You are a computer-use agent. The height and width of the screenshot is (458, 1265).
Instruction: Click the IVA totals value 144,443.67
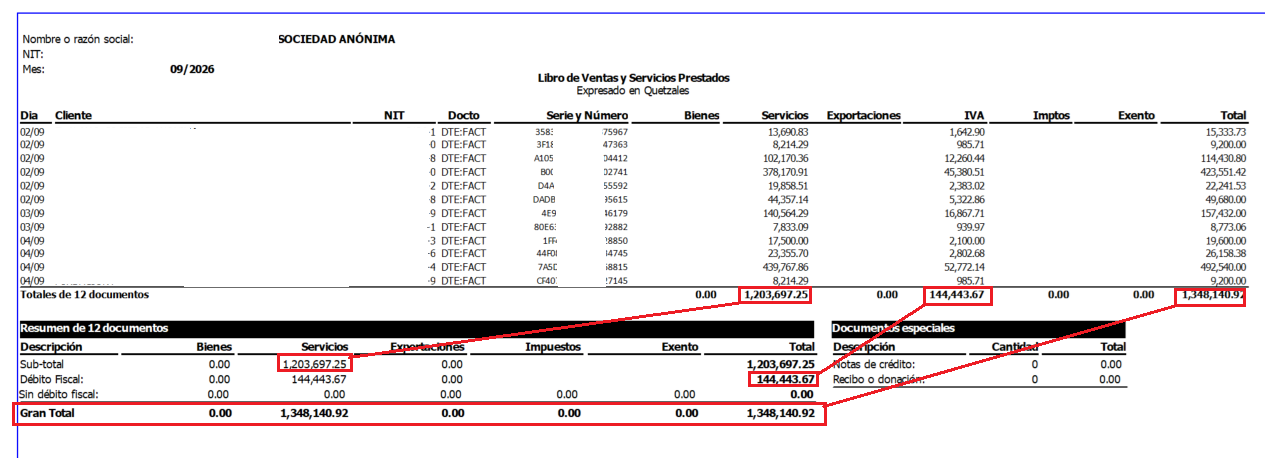click(958, 295)
